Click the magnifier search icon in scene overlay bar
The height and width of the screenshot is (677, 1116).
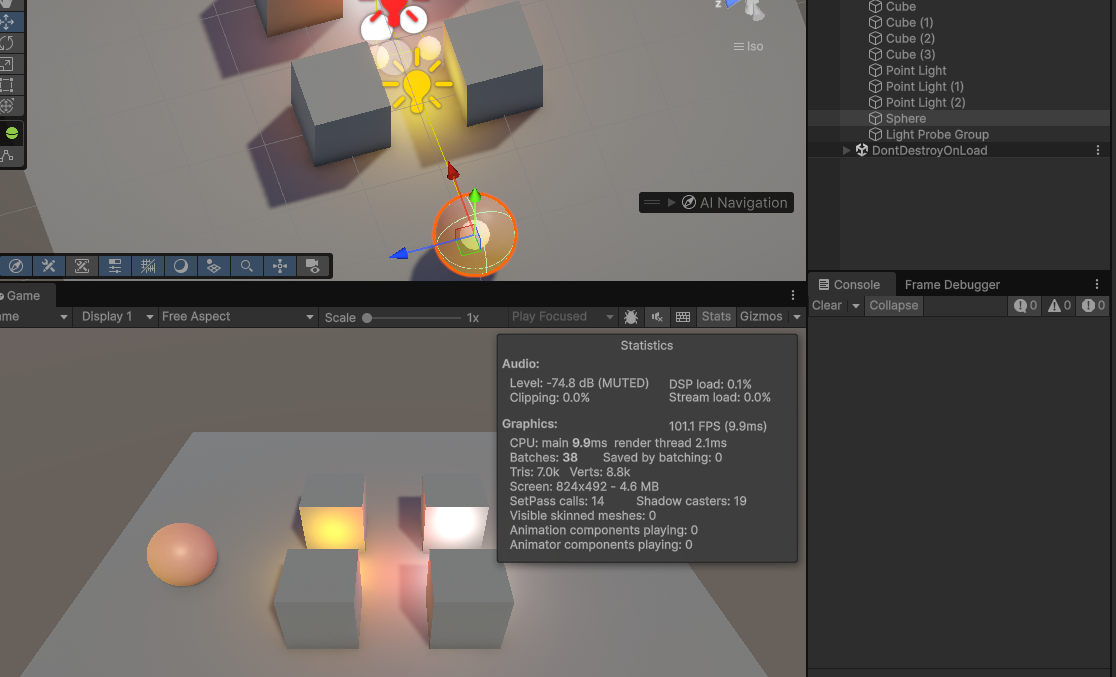246,266
